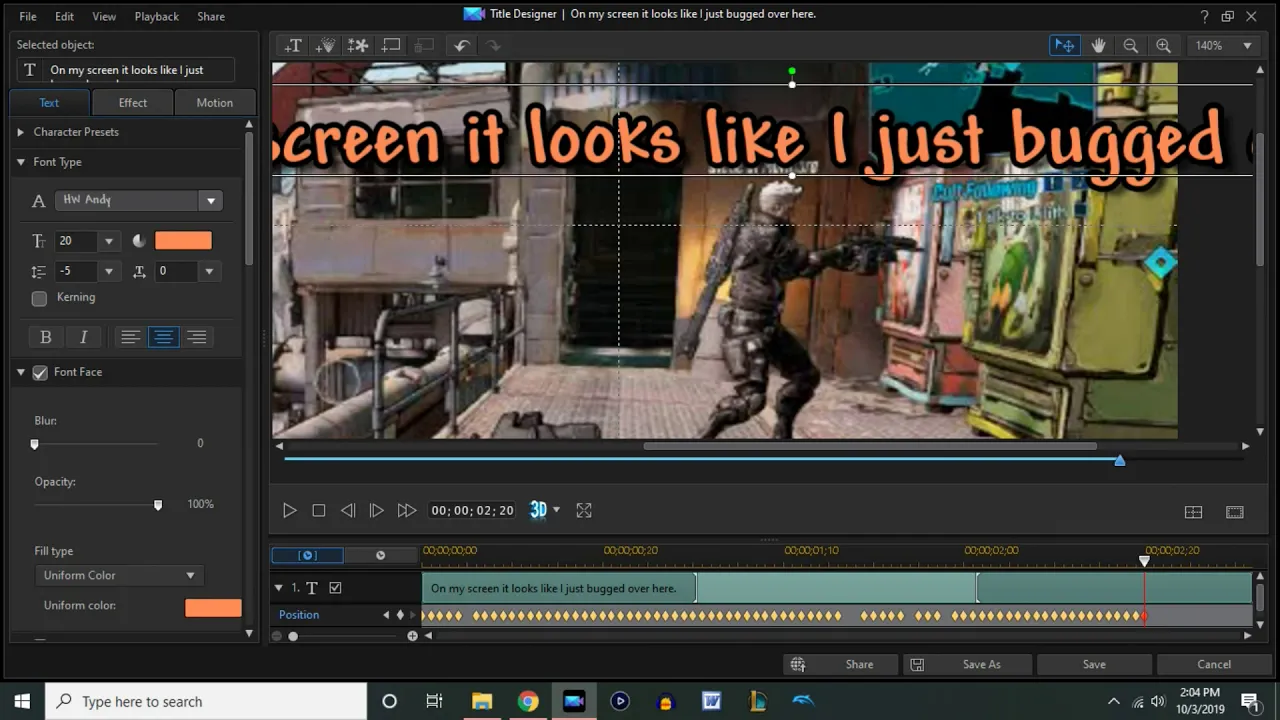This screenshot has width=1280, height=720.
Task: Open the font color orange swatch
Action: 183,240
